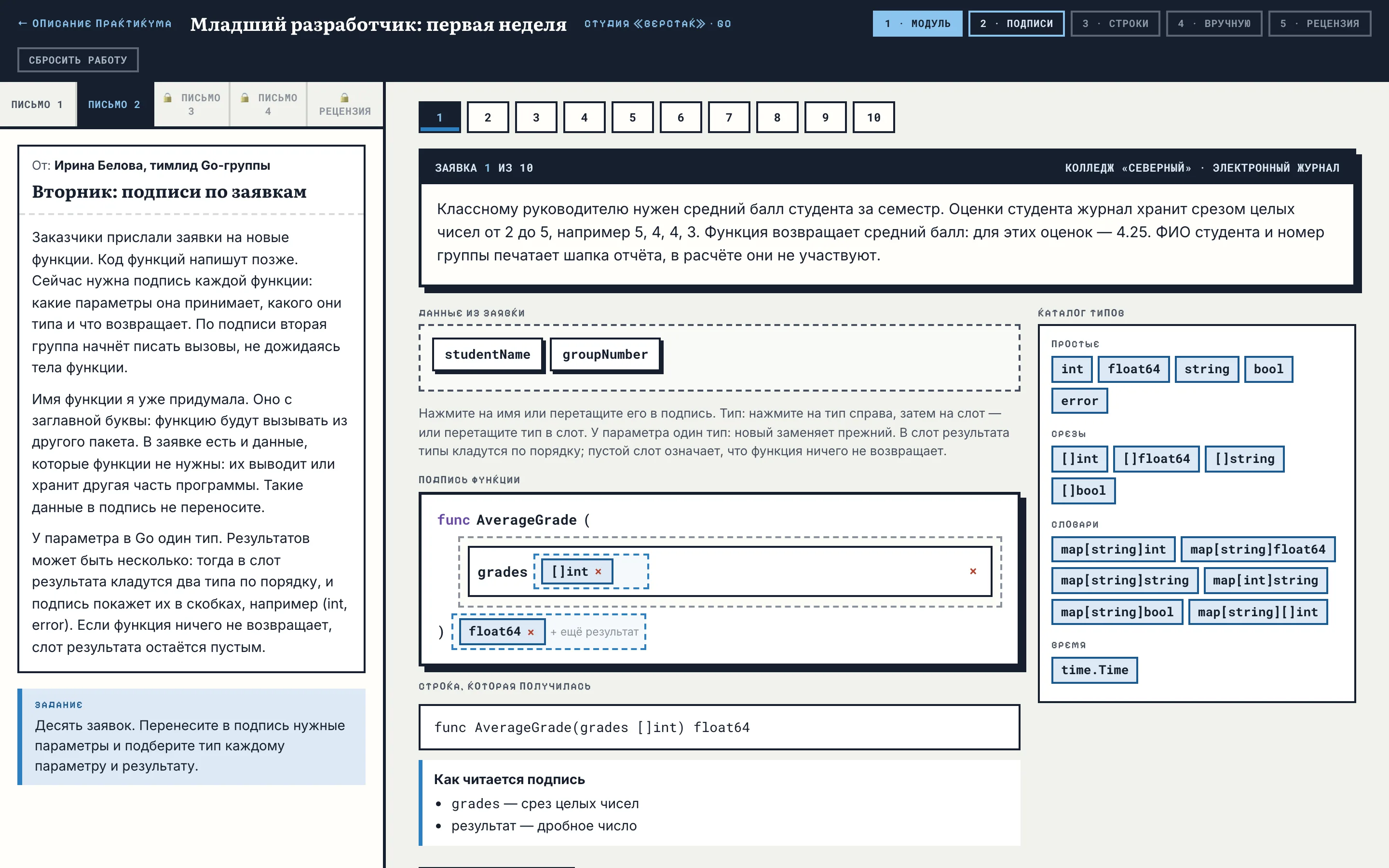Image resolution: width=1389 pixels, height=868 pixels.
Task: Choose the []bool slice type
Action: click(1083, 491)
